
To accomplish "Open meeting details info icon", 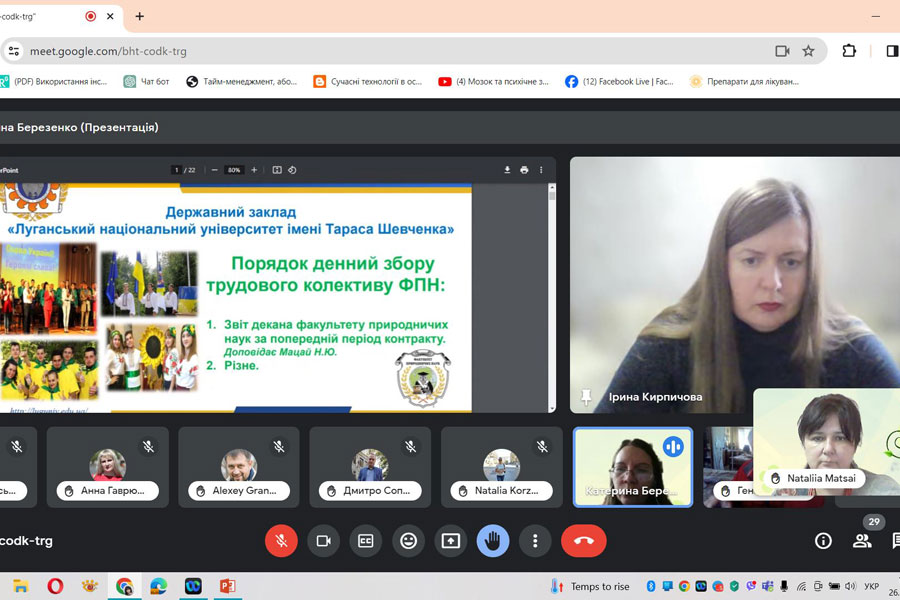I will point(823,541).
